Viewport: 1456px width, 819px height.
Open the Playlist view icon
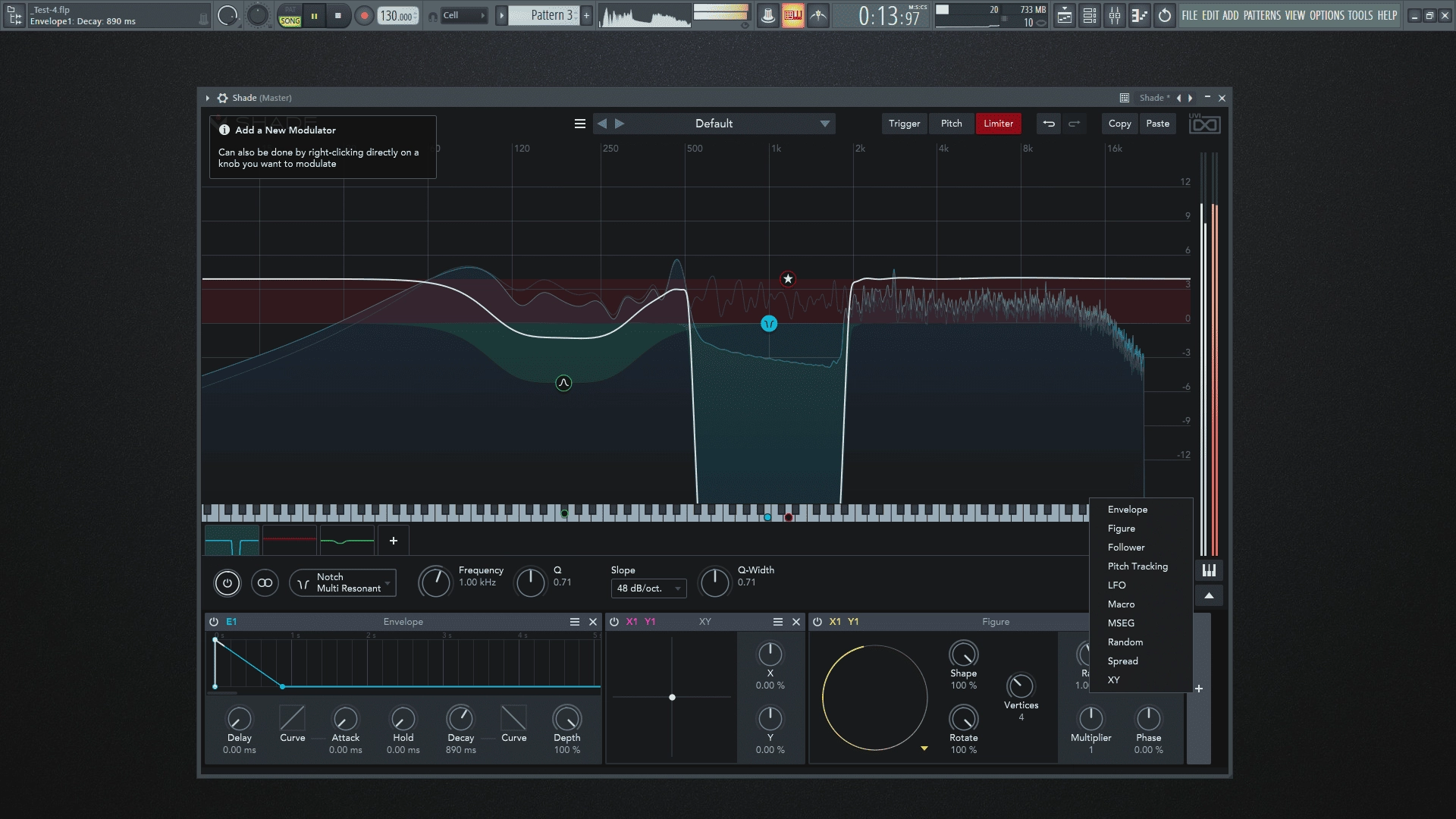coord(1065,15)
